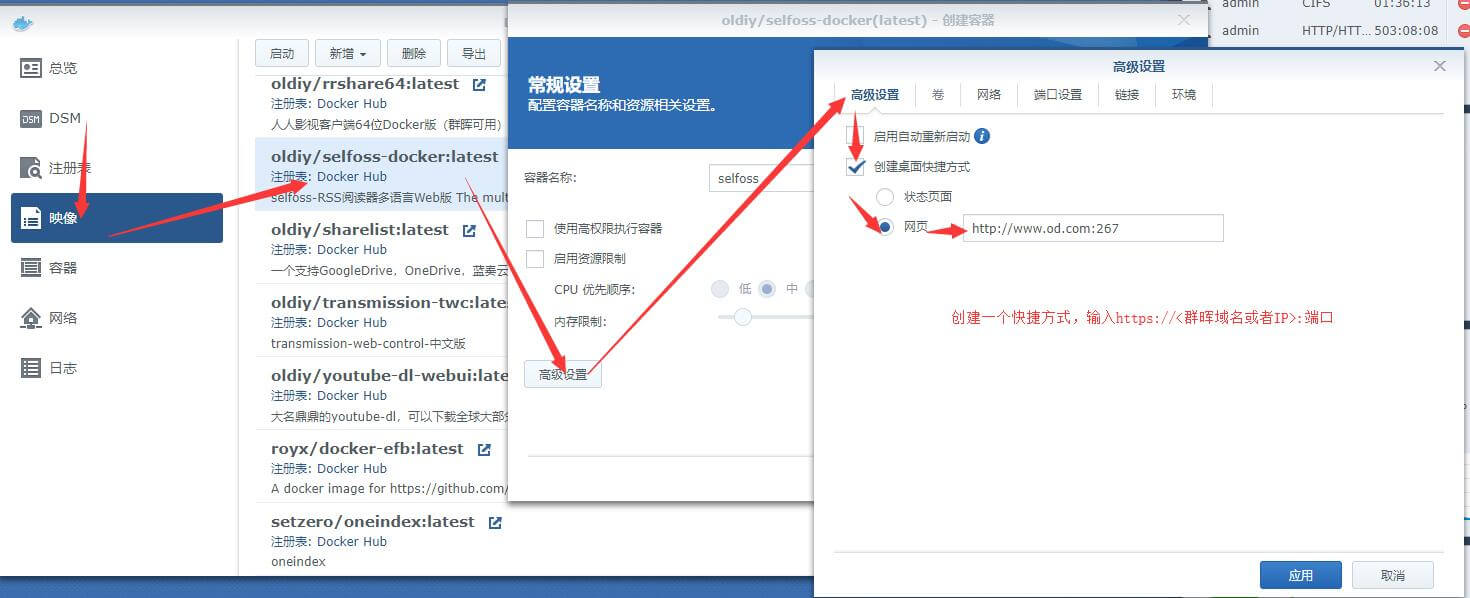This screenshot has height=598, width=1470.
Task: Click the 取消 cancel button
Action: click(1392, 575)
